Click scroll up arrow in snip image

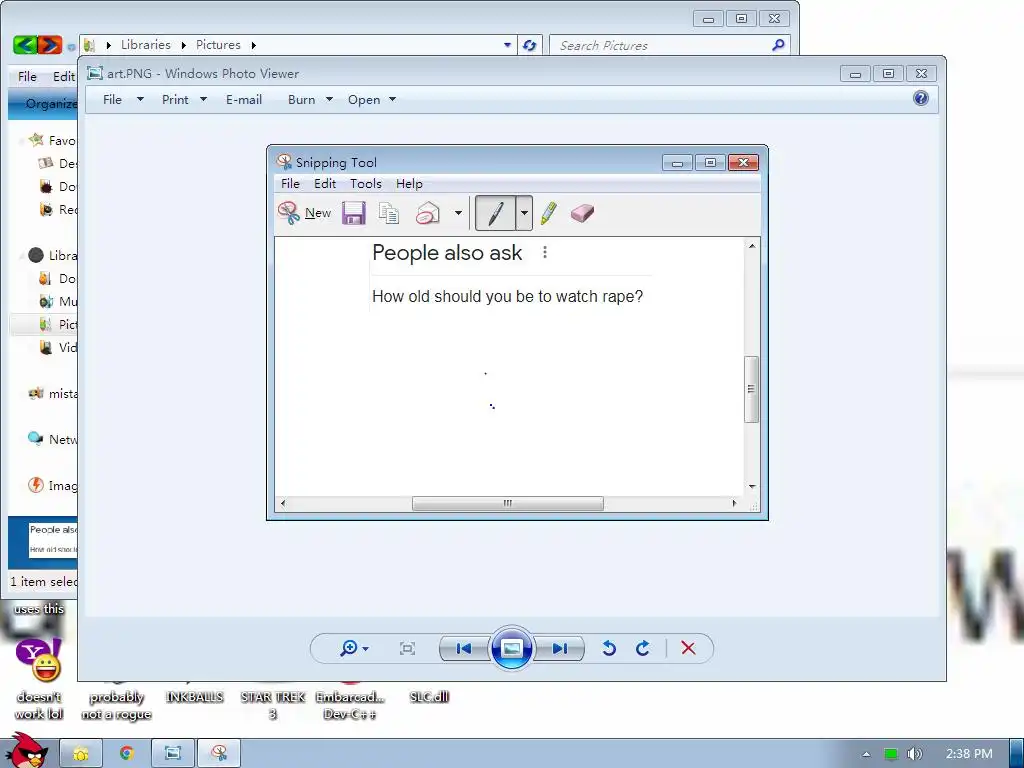(752, 246)
